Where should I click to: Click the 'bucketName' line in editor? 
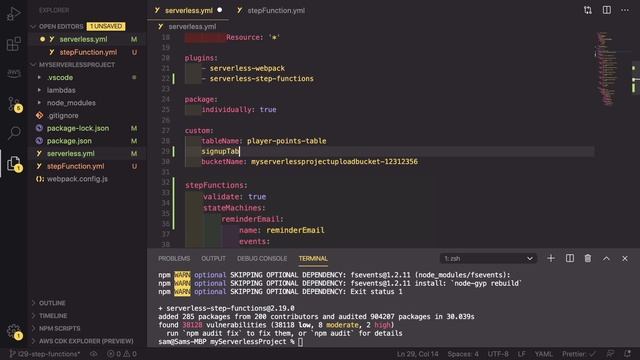pos(309,162)
